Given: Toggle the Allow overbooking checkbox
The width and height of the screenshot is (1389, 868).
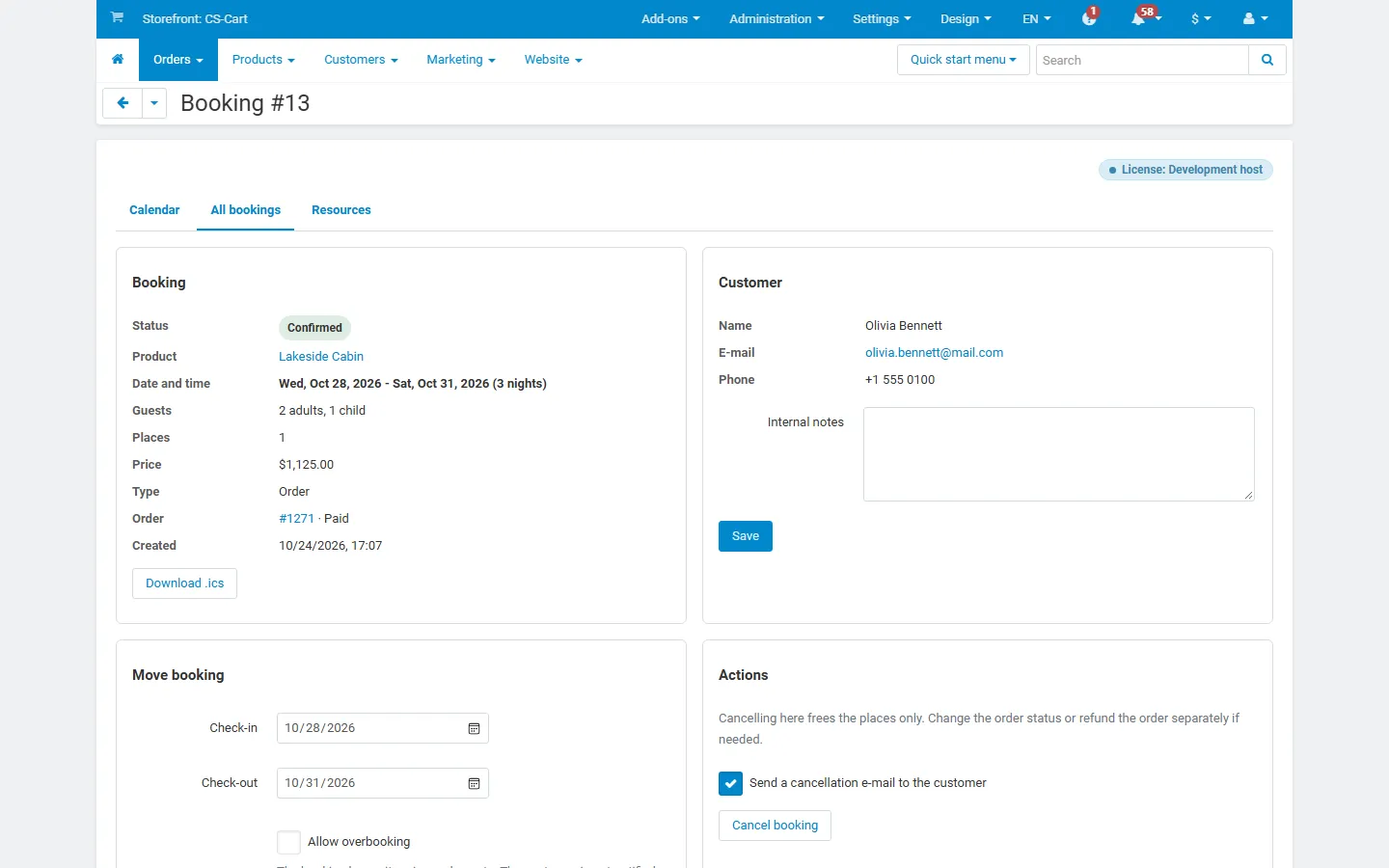Looking at the screenshot, I should point(288,842).
